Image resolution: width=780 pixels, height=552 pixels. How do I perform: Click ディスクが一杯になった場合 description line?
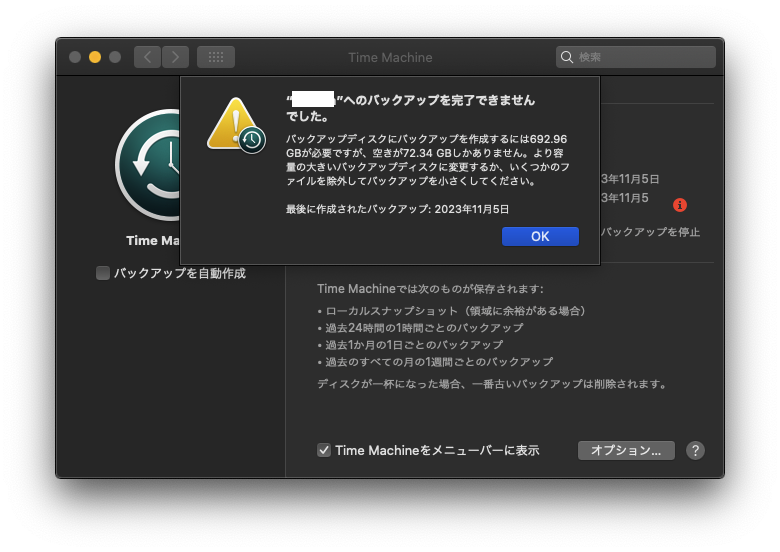click(x=491, y=384)
